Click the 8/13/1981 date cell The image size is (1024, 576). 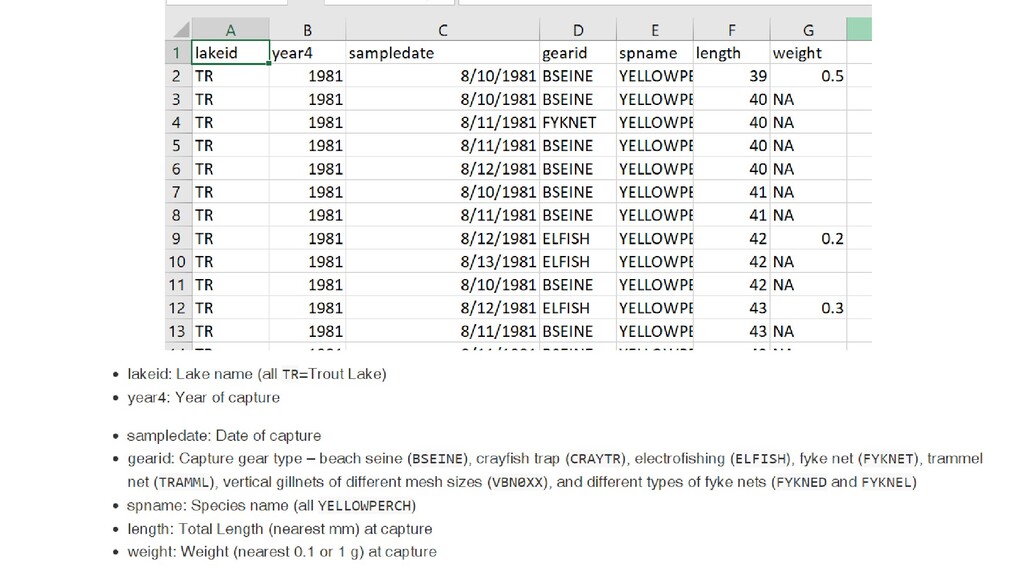click(443, 261)
